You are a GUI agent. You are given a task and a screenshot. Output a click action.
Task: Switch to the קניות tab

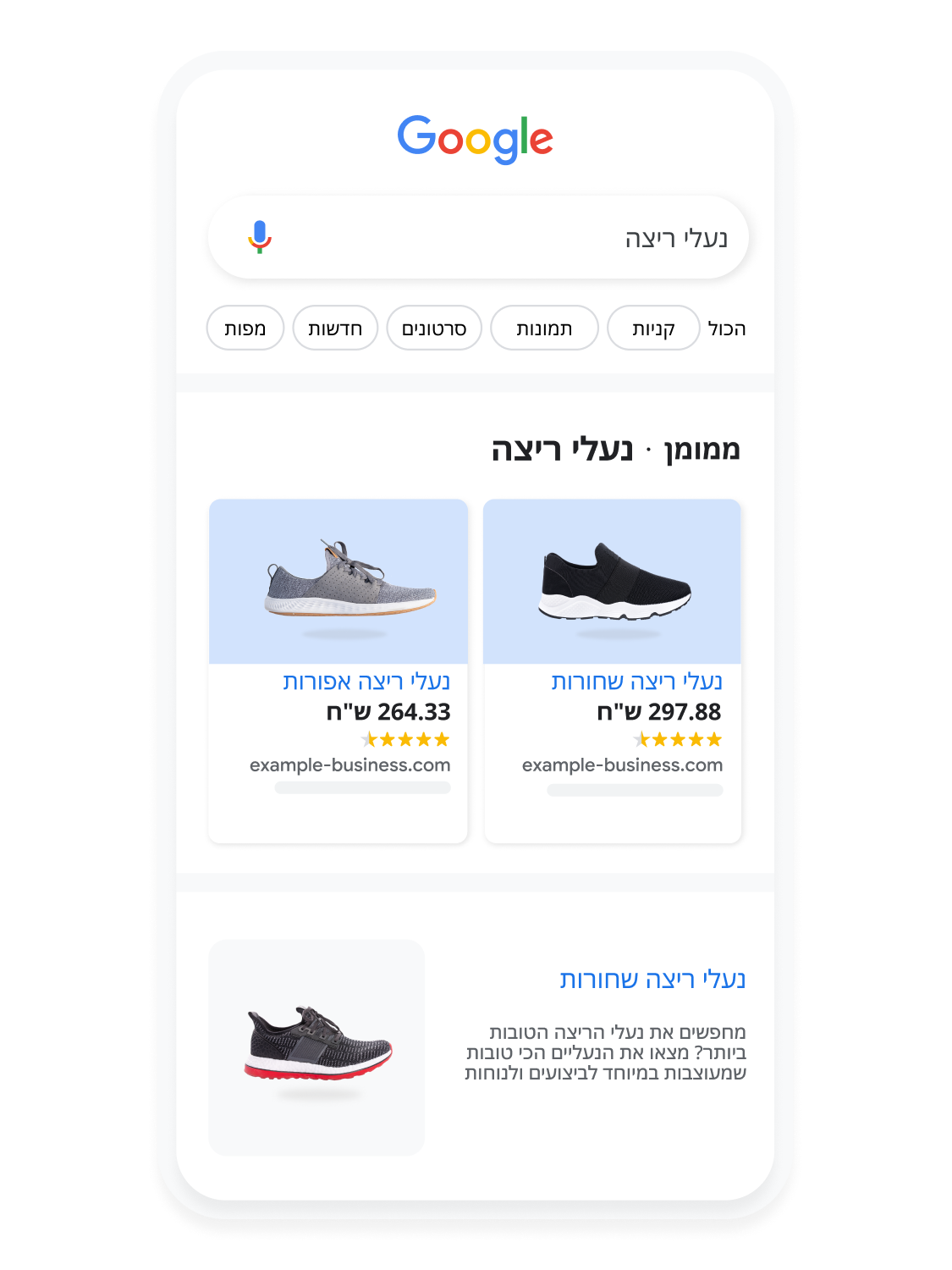pos(653,329)
